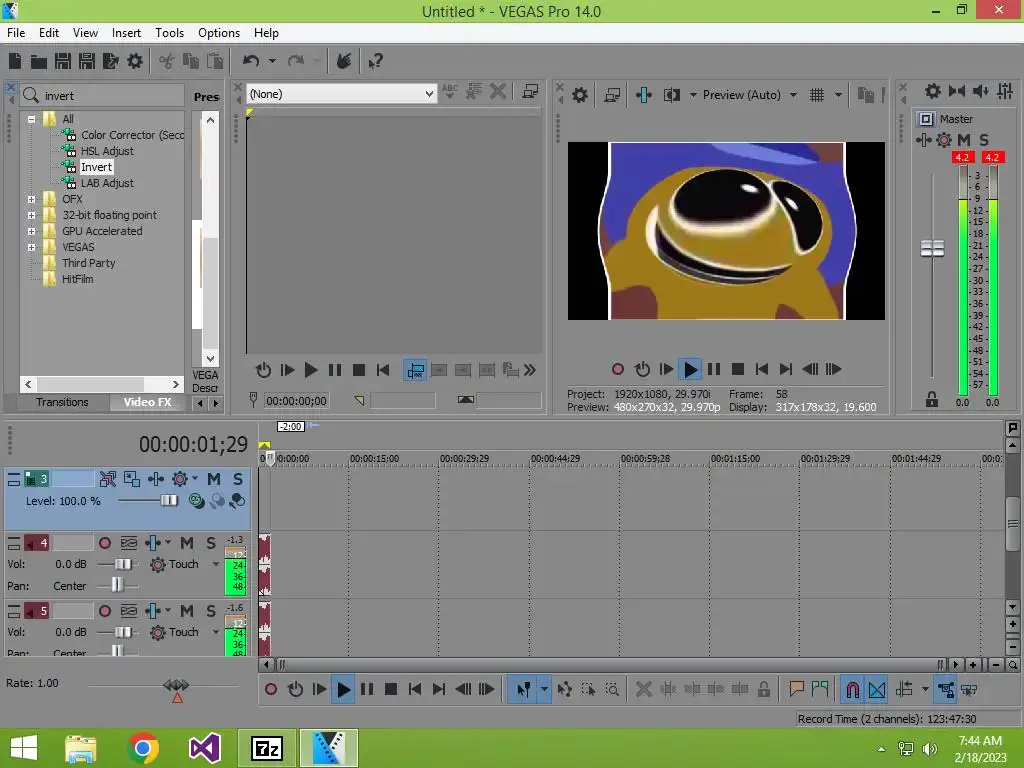
Task: Open the Edit menu
Action: click(49, 33)
